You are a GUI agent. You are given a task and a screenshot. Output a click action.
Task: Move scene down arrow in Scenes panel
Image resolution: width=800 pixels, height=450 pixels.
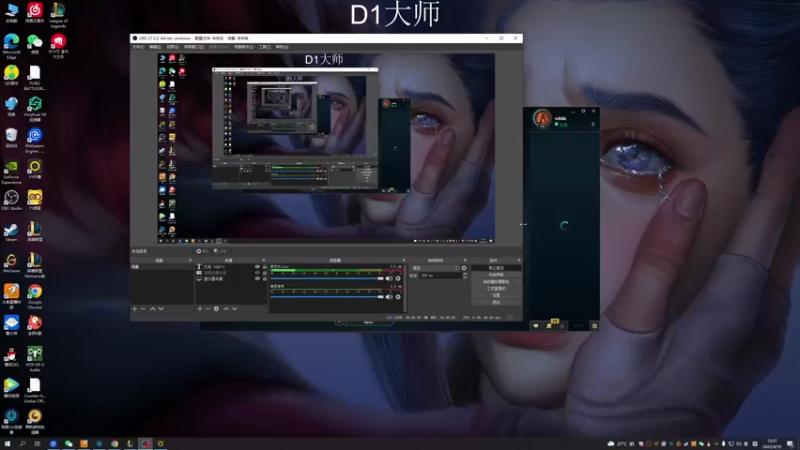[161, 309]
